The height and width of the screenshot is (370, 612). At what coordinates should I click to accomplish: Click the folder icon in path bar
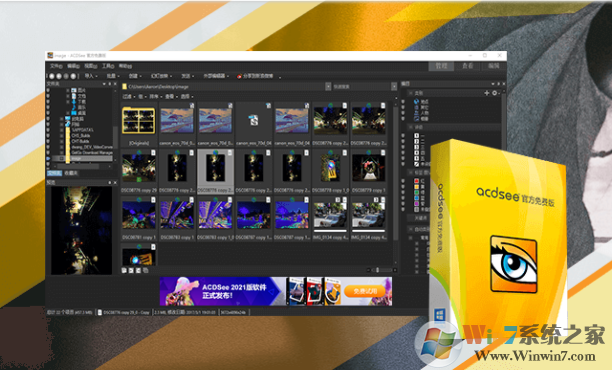click(125, 87)
